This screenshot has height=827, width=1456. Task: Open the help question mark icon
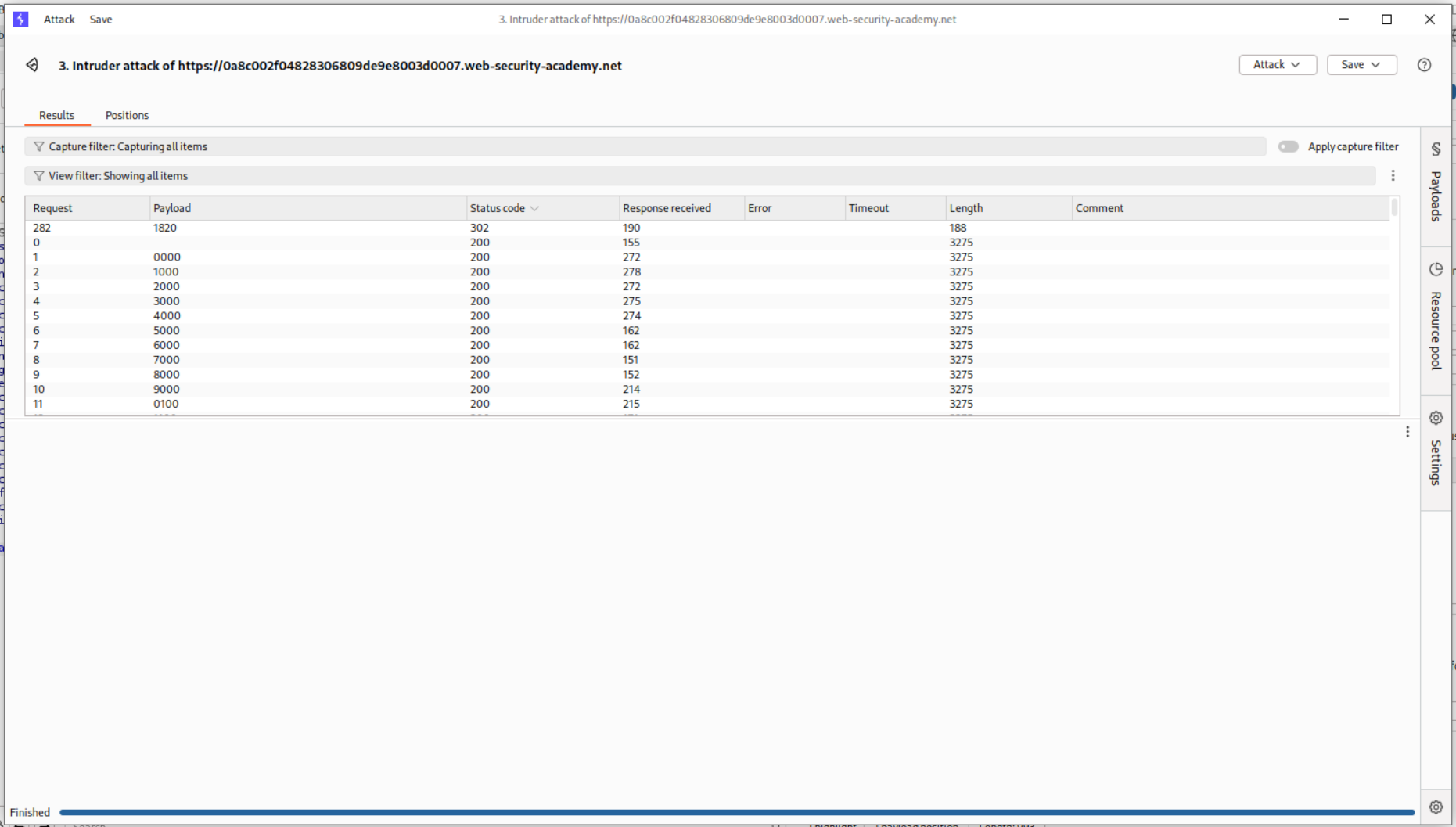coord(1424,65)
